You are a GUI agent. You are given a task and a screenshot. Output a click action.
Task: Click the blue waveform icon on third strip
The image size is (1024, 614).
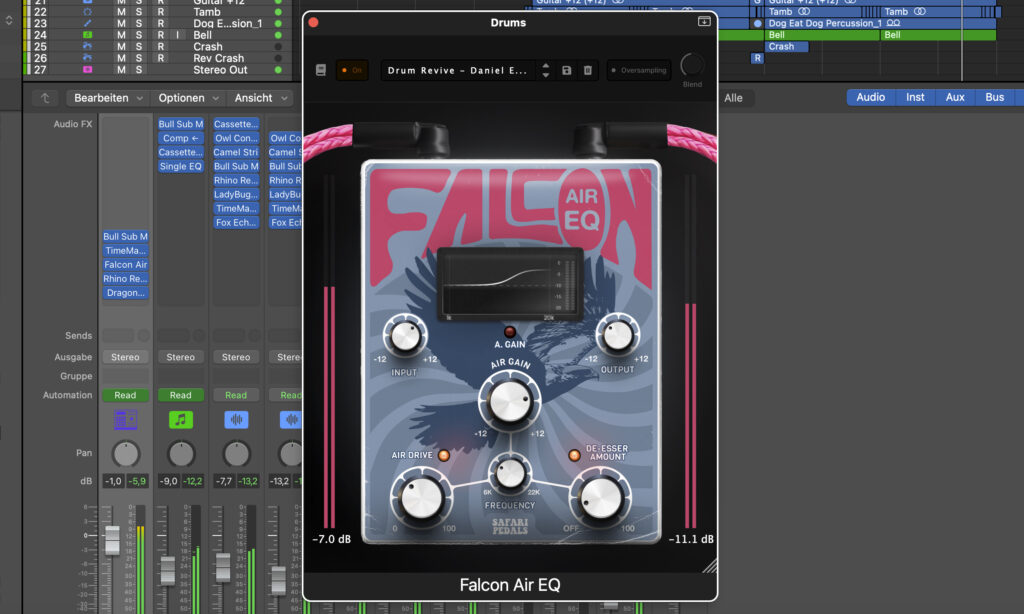pos(236,419)
